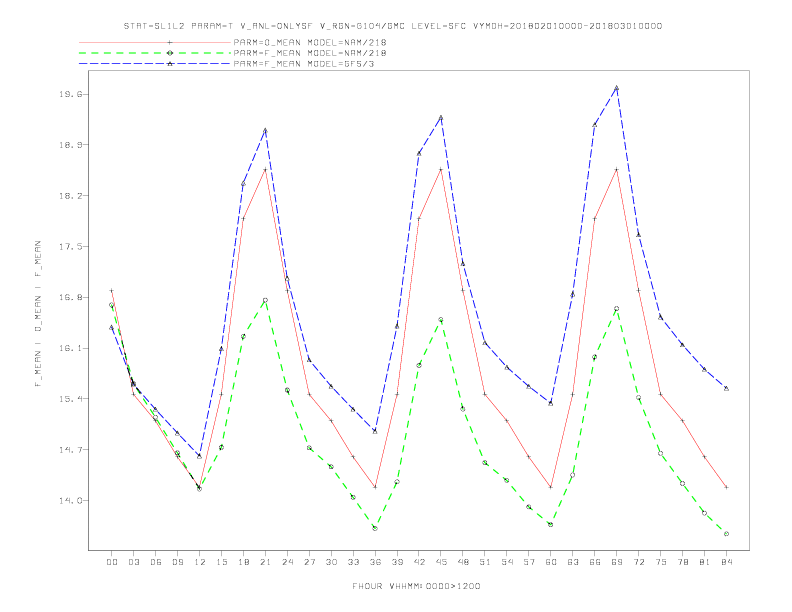The width and height of the screenshot is (792, 612).
Task: Click x-axis forecast hour label 57
Action: [529, 562]
